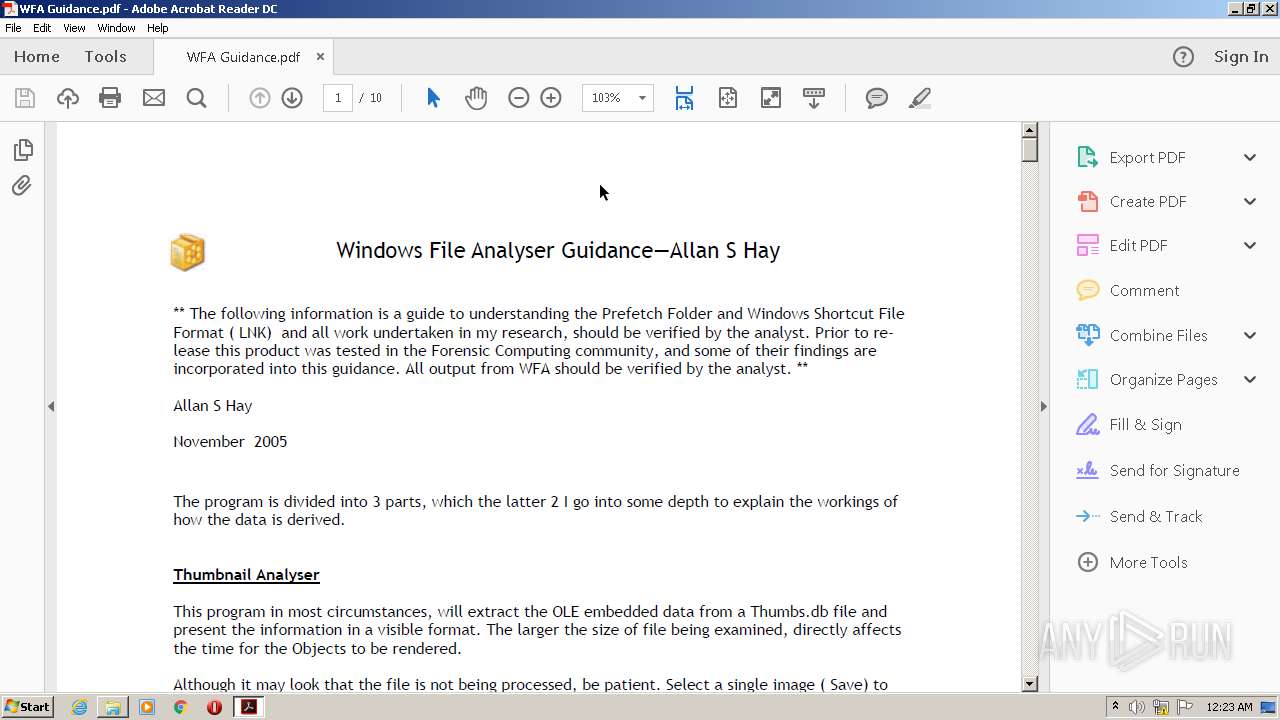This screenshot has width=1280, height=720.
Task: Click the WFA cube logo image
Action: (187, 252)
